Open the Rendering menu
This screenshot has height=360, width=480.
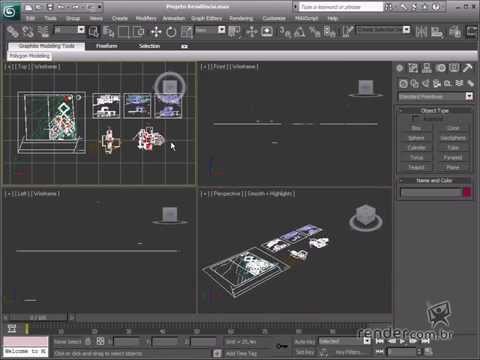(241, 18)
